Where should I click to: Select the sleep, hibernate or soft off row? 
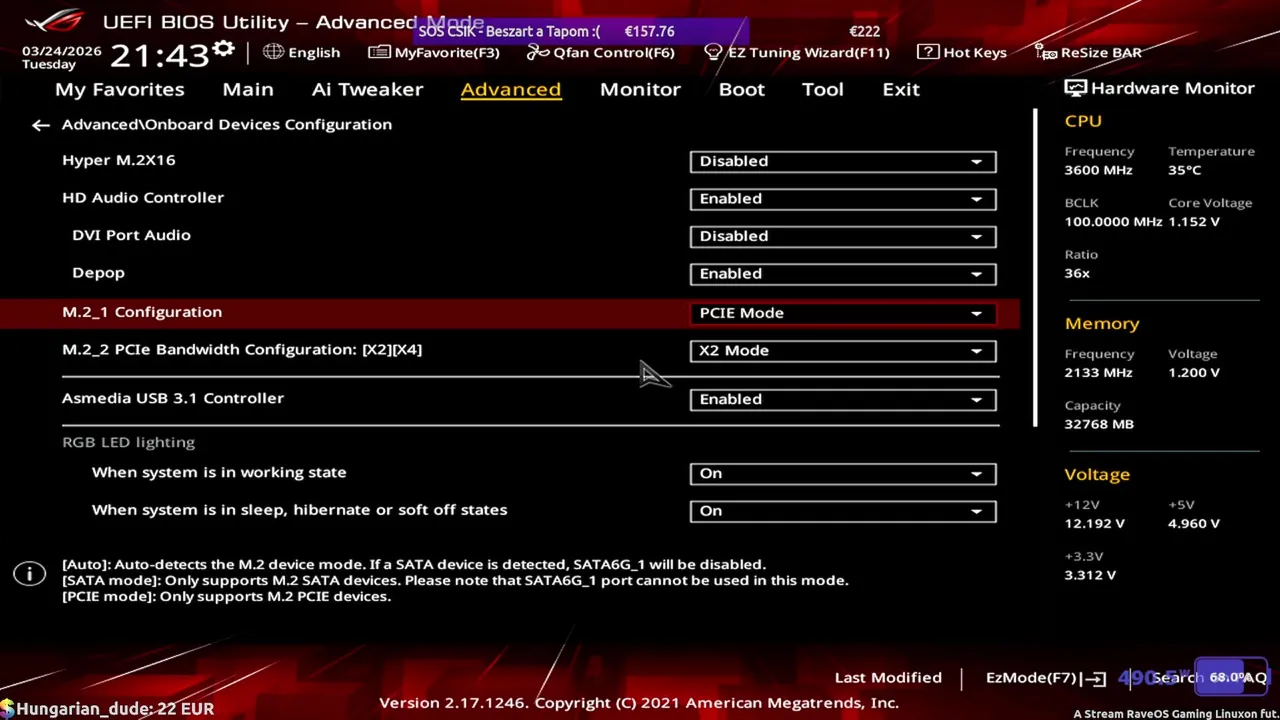click(299, 510)
